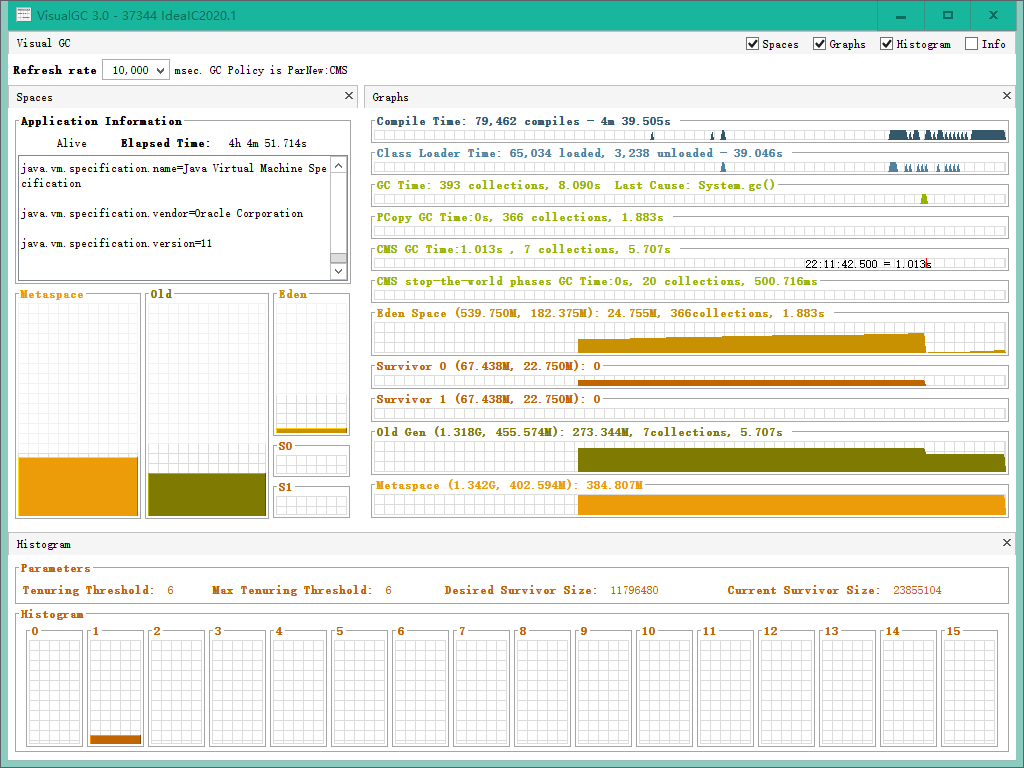The image size is (1024, 768).
Task: Enable the Info checkbox
Action: pos(971,44)
